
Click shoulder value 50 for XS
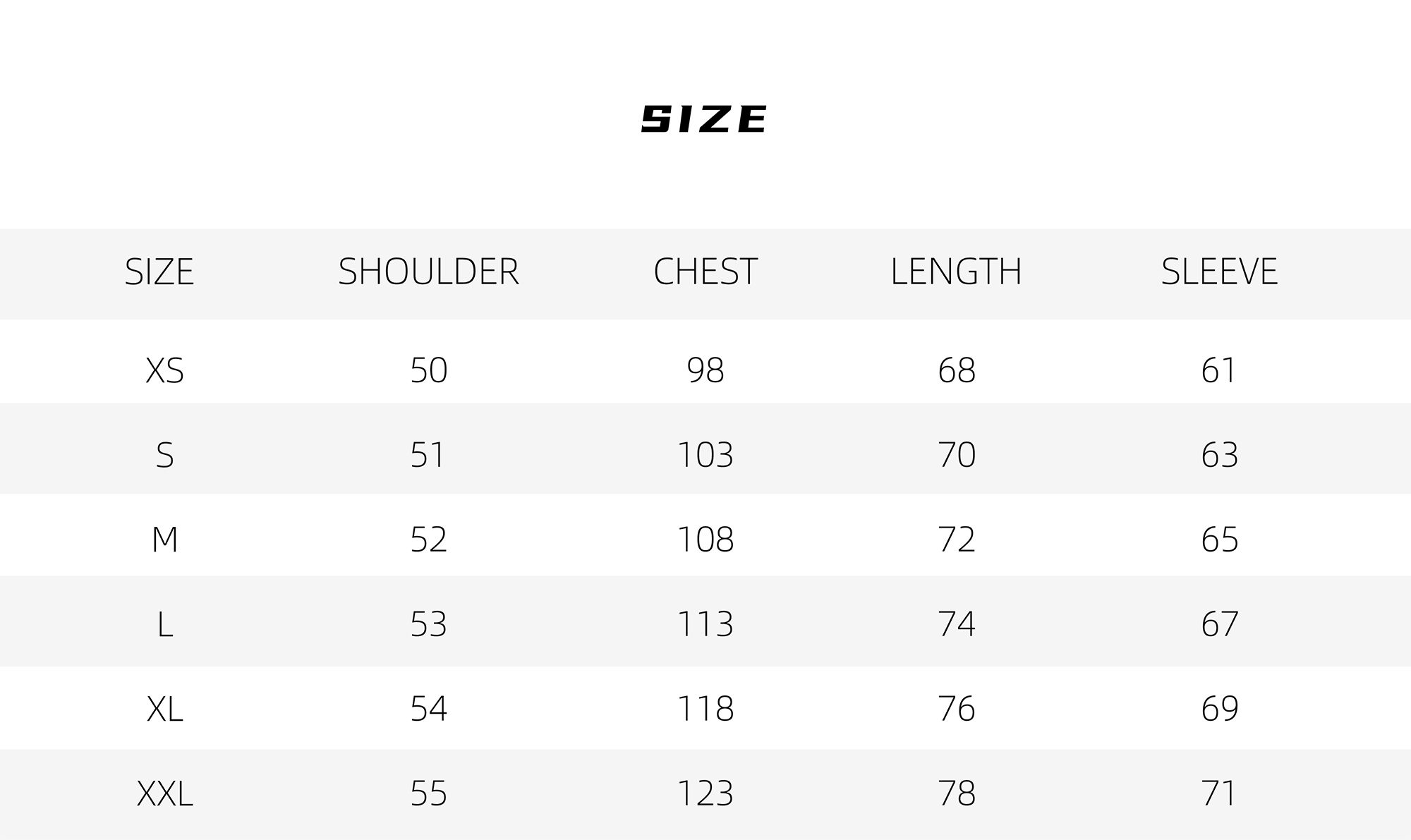(429, 370)
